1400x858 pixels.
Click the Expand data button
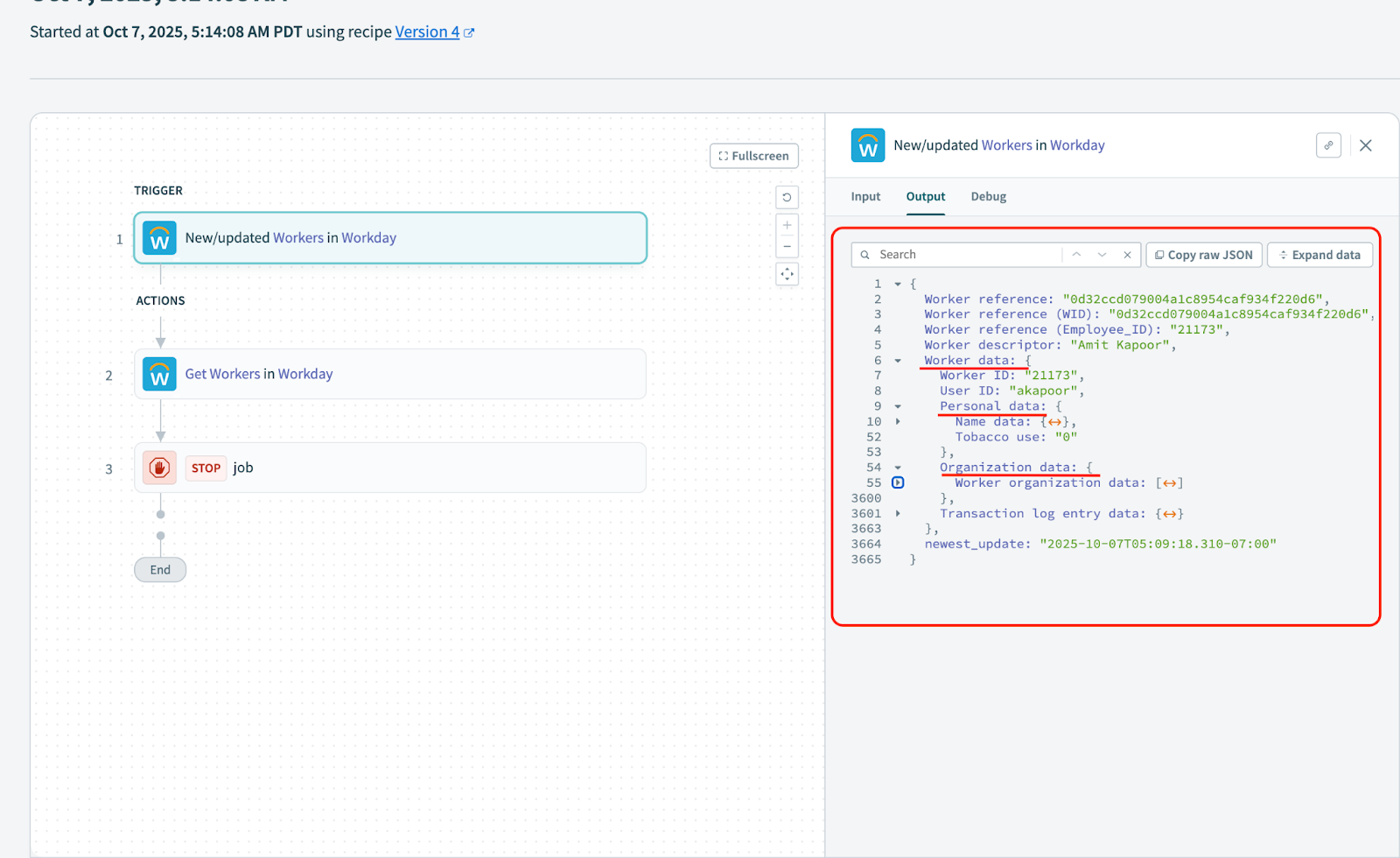tap(1320, 255)
